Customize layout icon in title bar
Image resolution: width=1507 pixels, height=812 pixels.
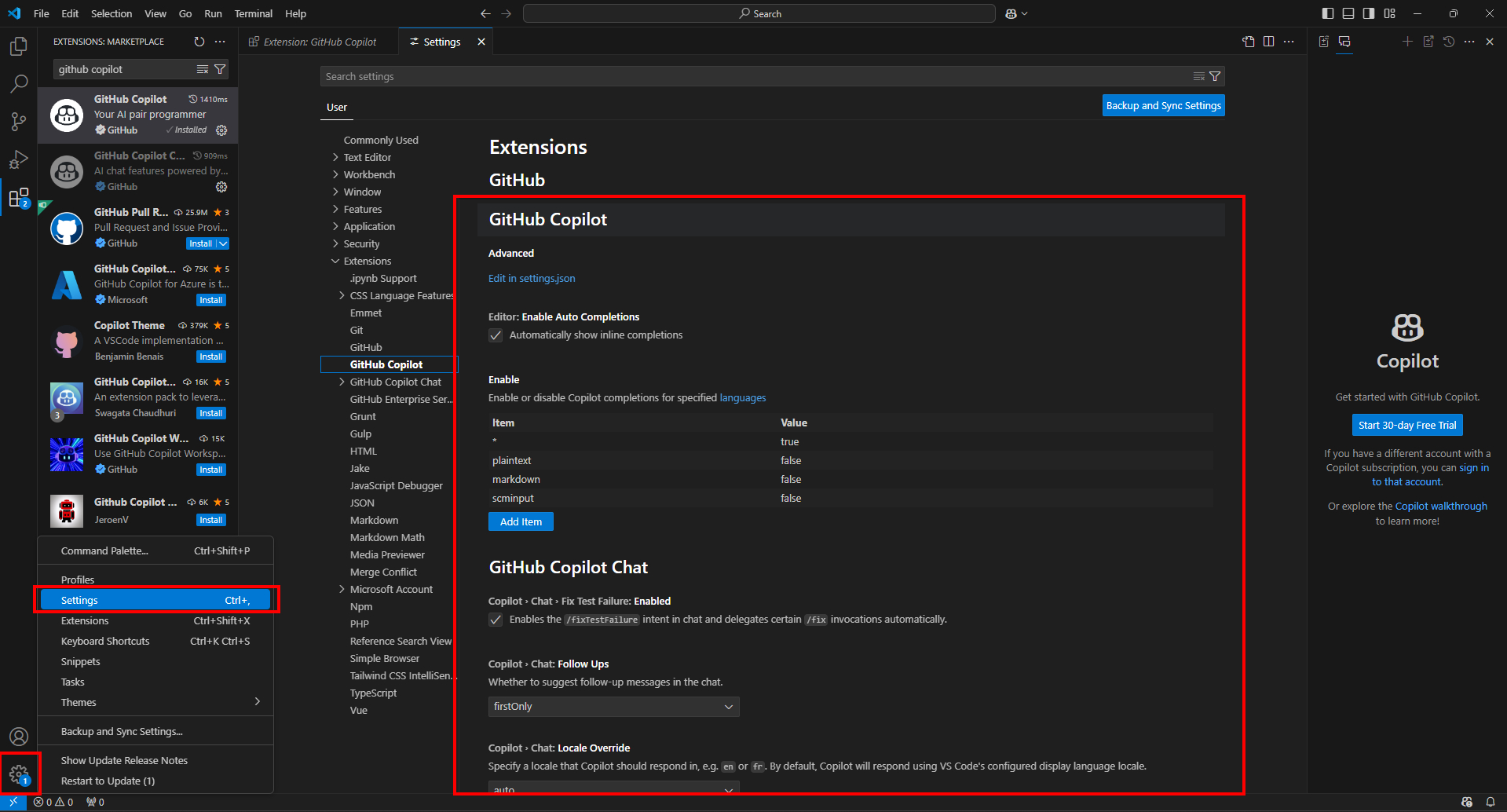pos(1390,13)
